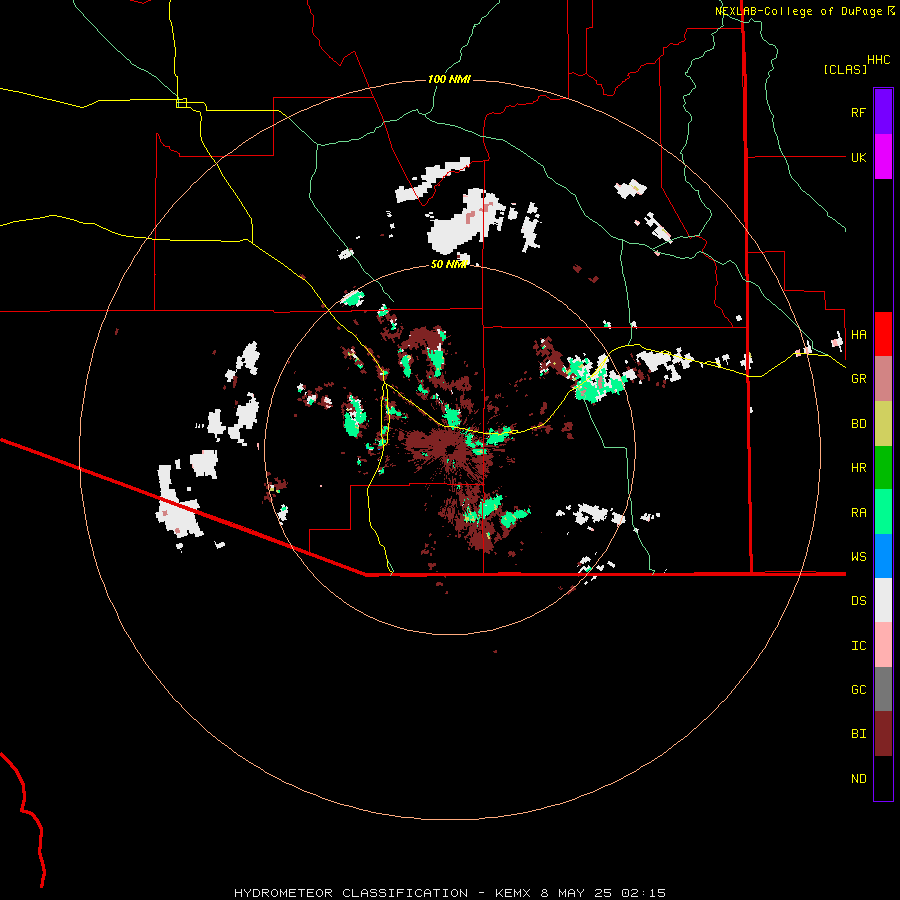This screenshot has width=900, height=900.
Task: Click the RA legend label
Action: [x=858, y=513]
